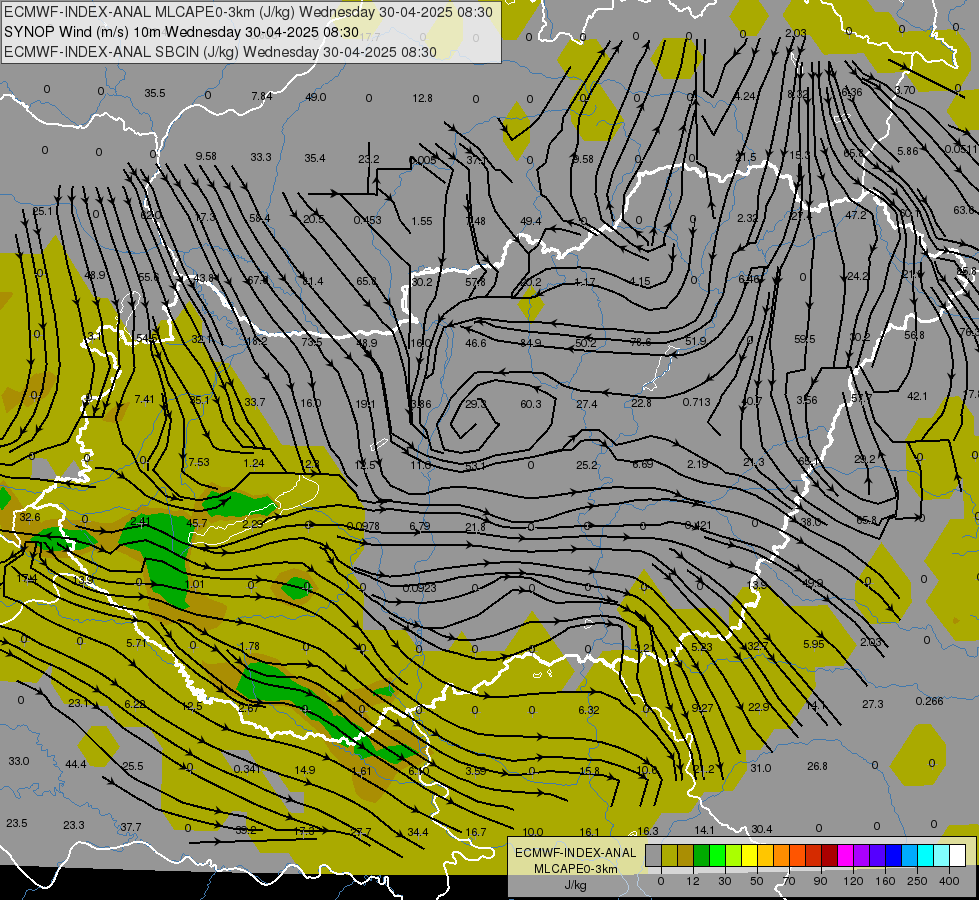979x900 pixels.
Task: Click the map value 0.0923
Action: 420,588
